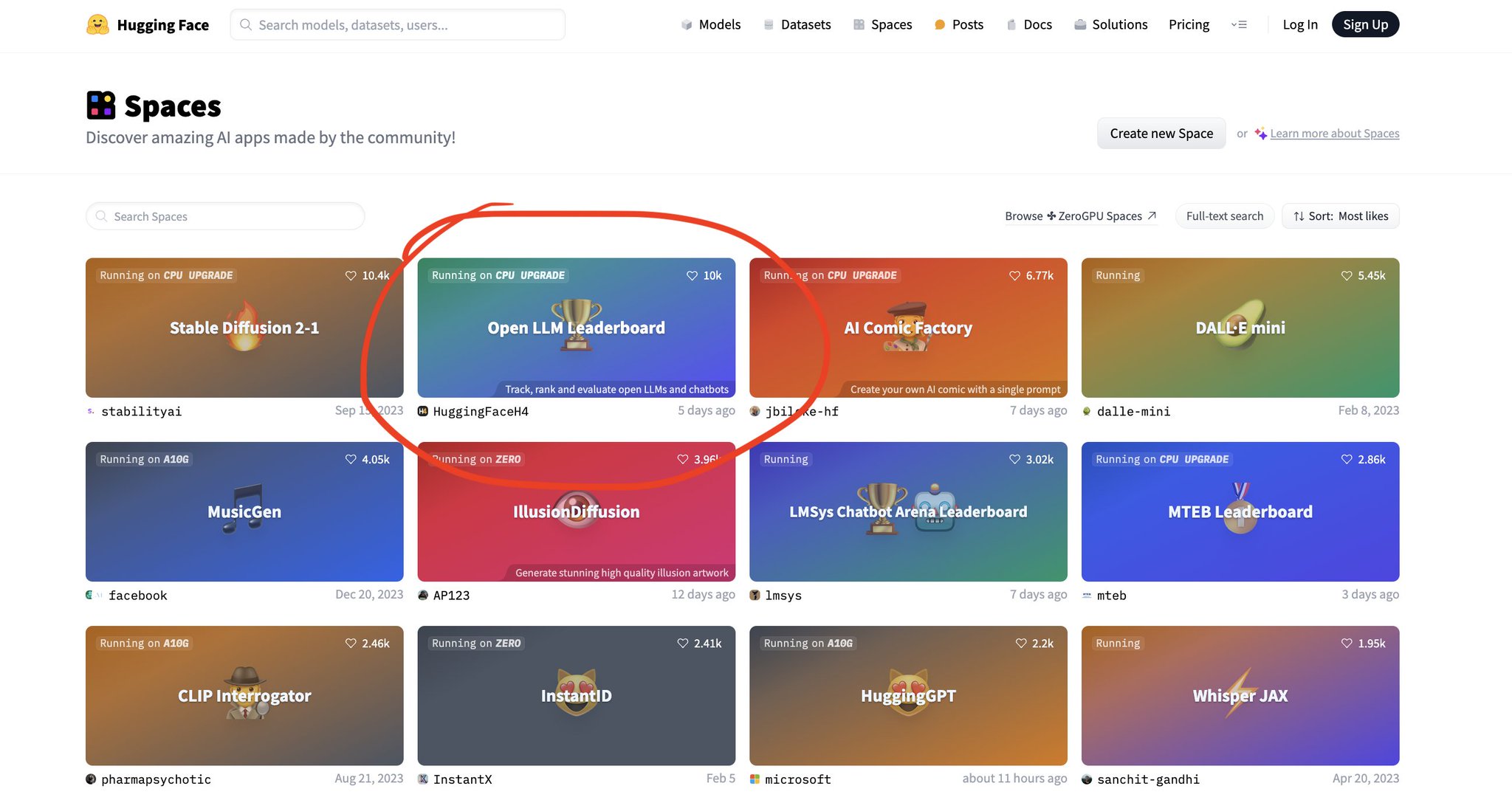
Task: Click the Log In link
Action: (x=1299, y=24)
